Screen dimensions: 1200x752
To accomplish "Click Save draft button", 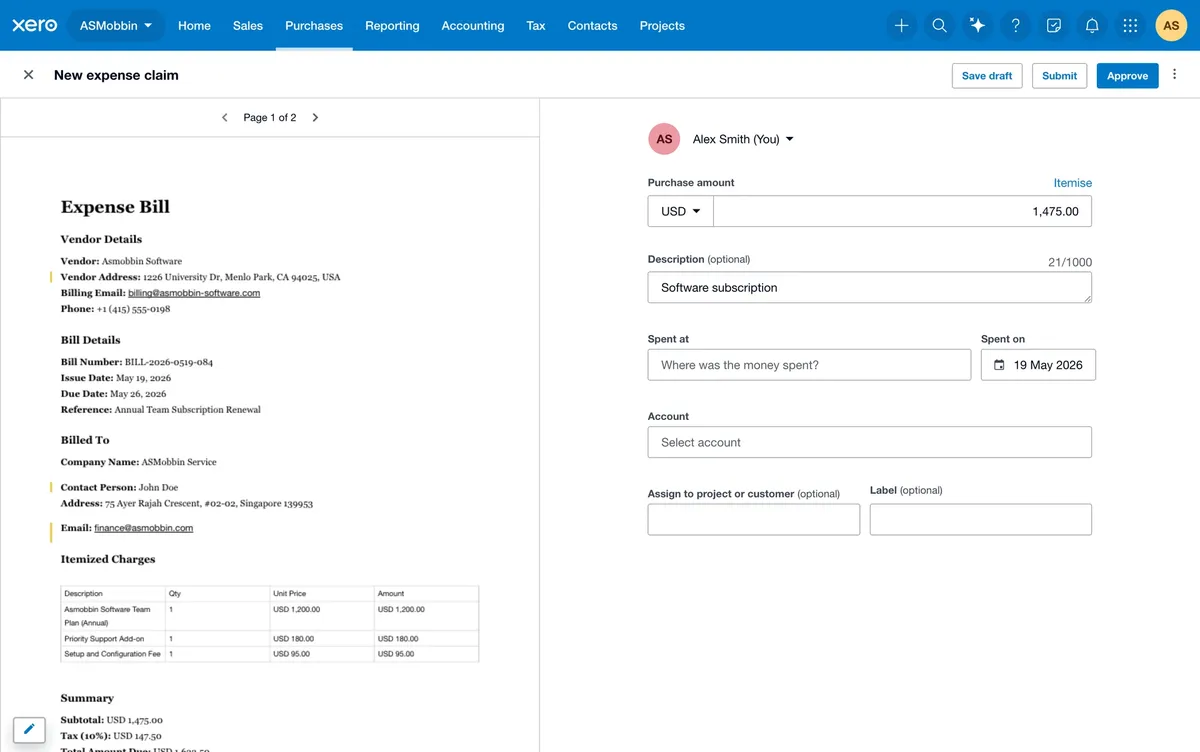I will click(x=987, y=75).
